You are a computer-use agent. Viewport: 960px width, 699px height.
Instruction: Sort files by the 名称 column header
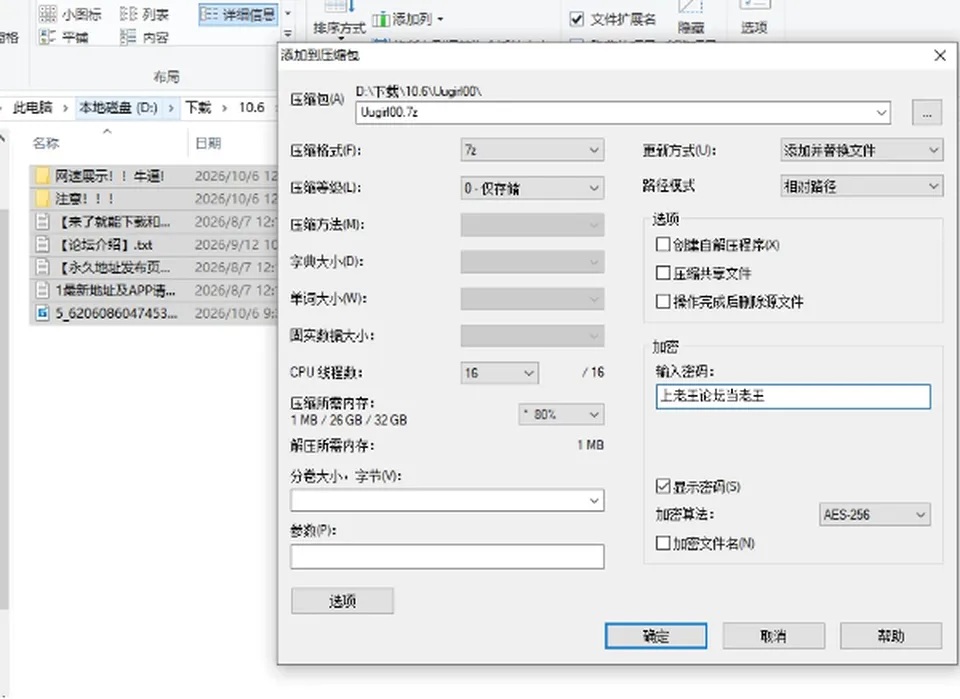(46, 143)
